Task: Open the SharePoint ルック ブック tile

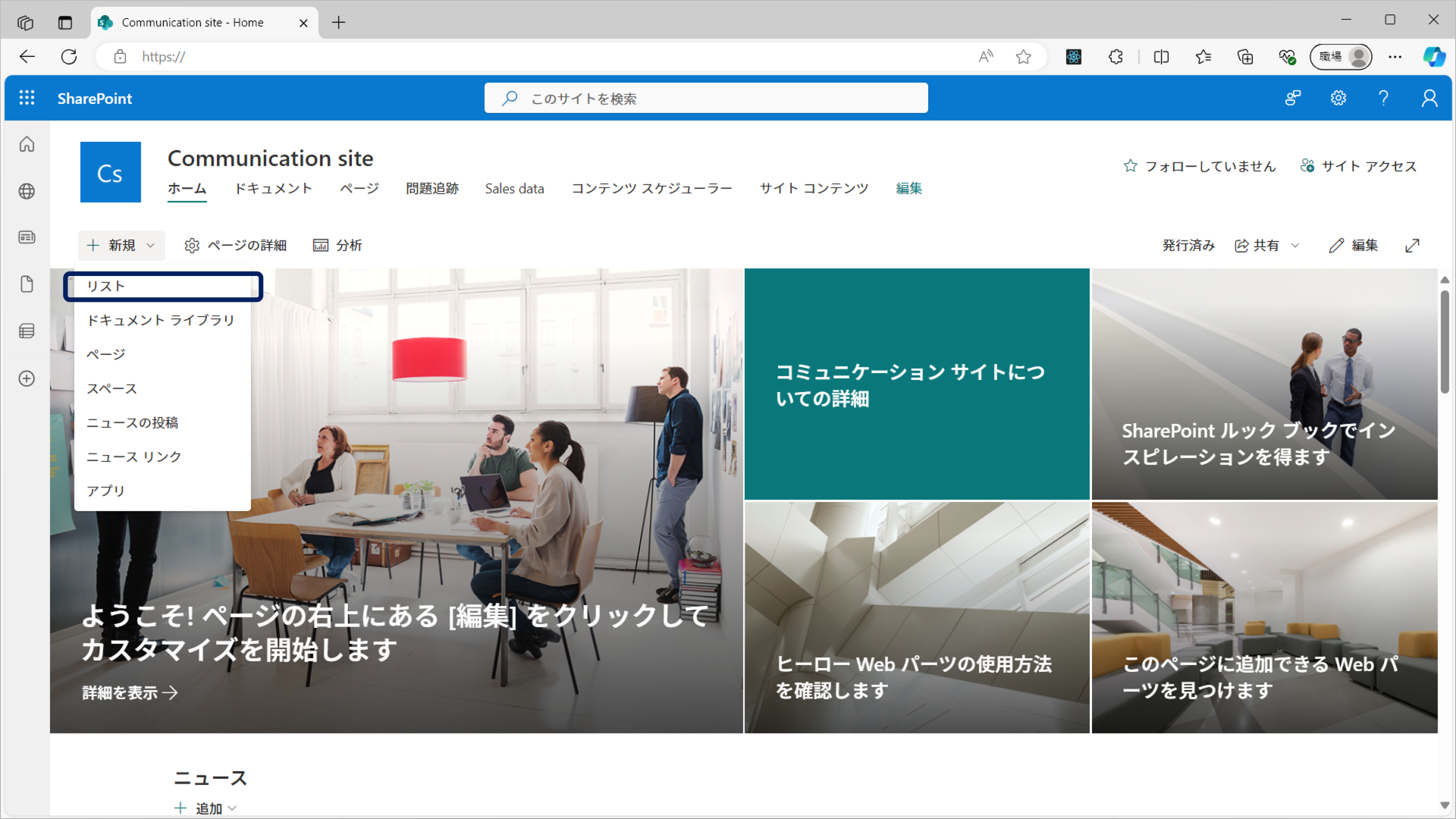Action: click(x=1265, y=384)
